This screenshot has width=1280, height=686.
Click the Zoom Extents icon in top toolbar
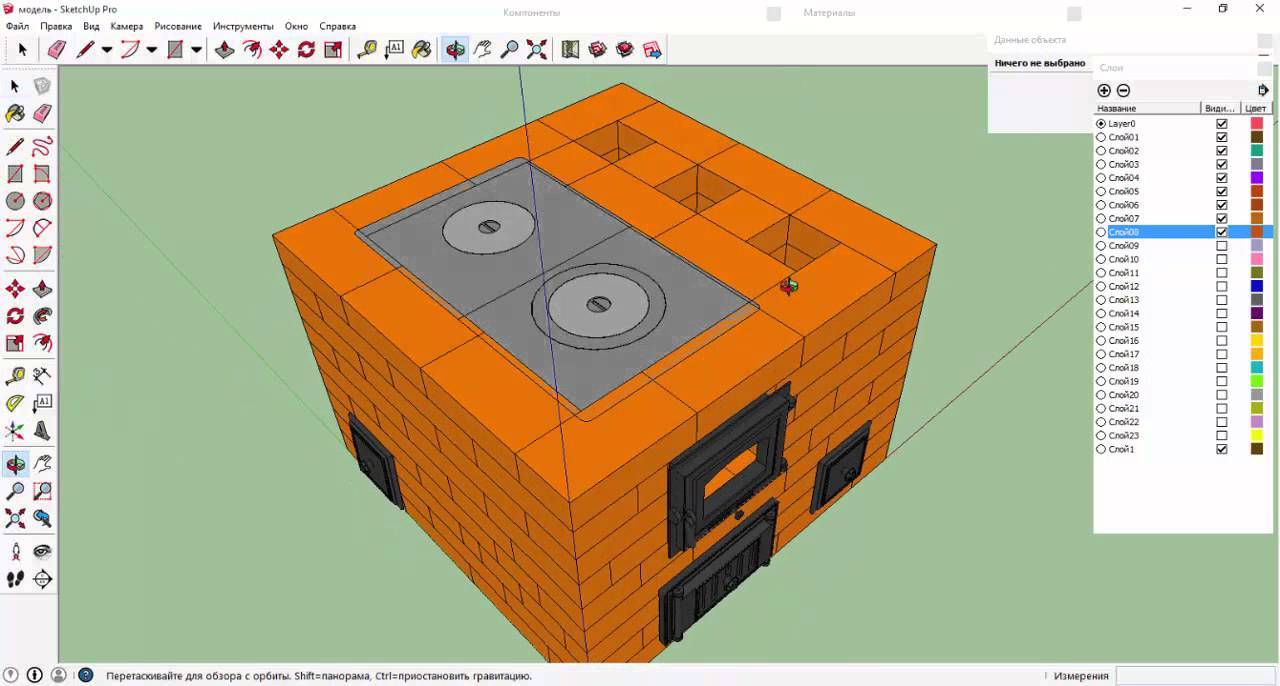pos(537,49)
